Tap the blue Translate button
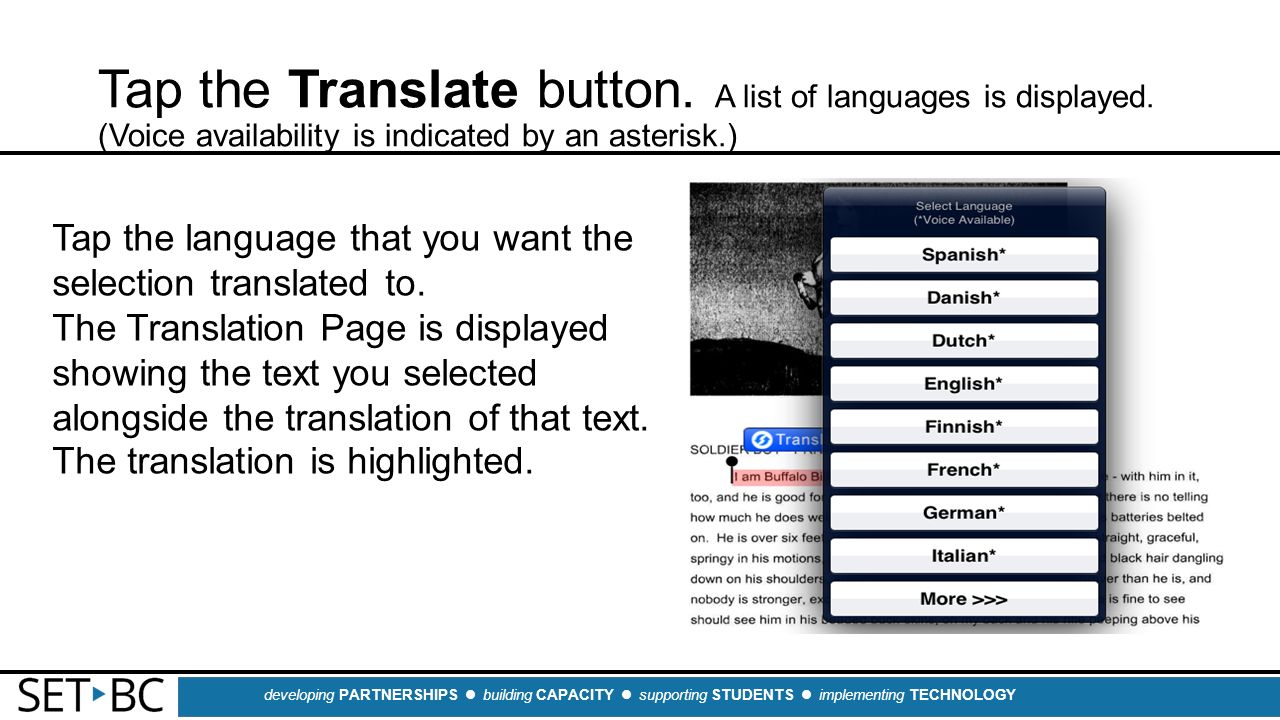Viewport: 1280px width, 720px height. 784,439
